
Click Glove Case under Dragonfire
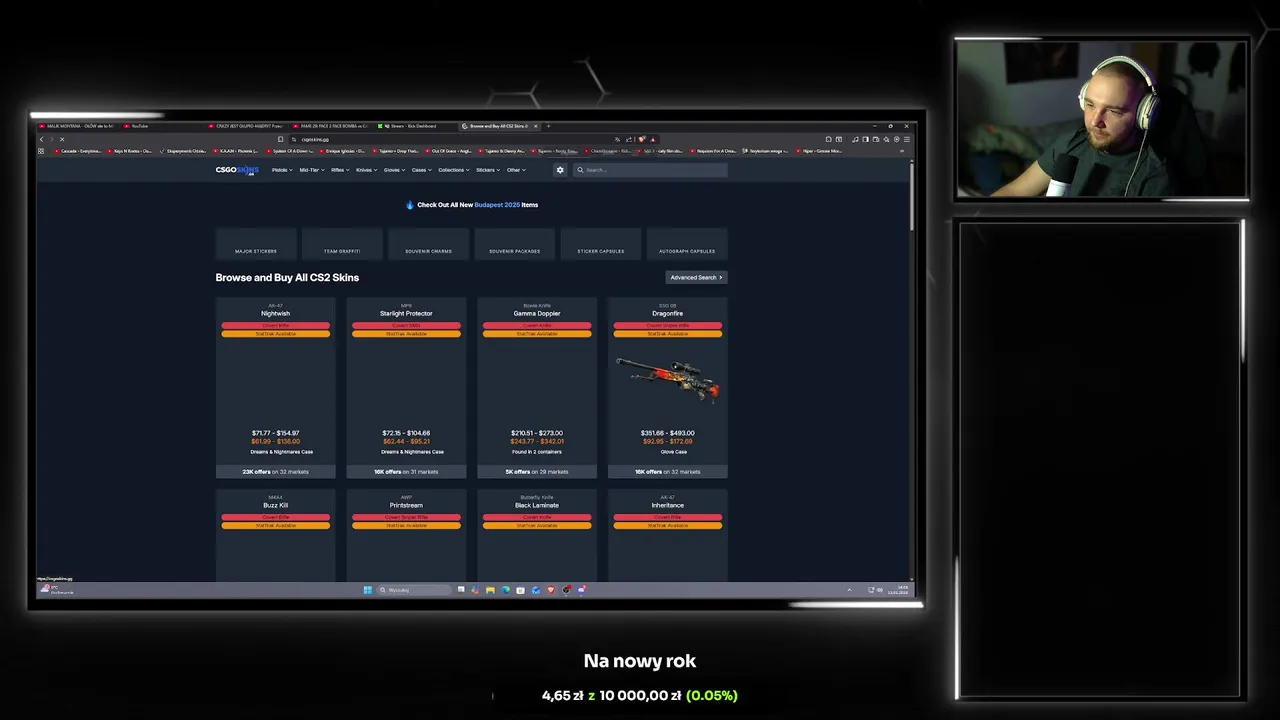tap(673, 452)
